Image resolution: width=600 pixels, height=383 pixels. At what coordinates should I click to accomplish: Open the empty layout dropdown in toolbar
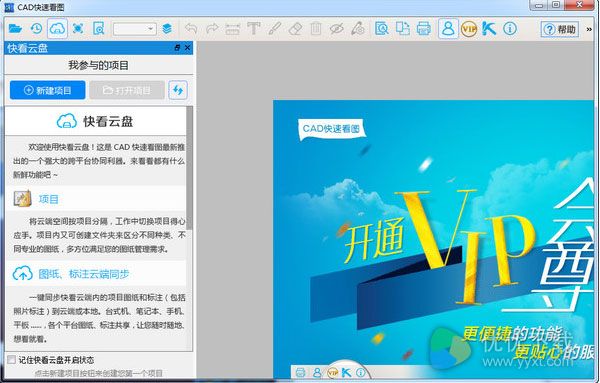click(134, 29)
